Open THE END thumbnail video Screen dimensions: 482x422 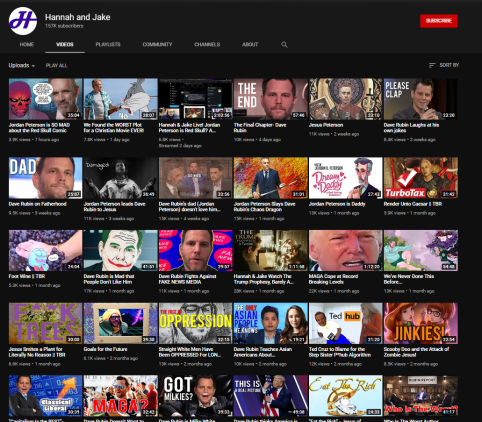click(270, 99)
